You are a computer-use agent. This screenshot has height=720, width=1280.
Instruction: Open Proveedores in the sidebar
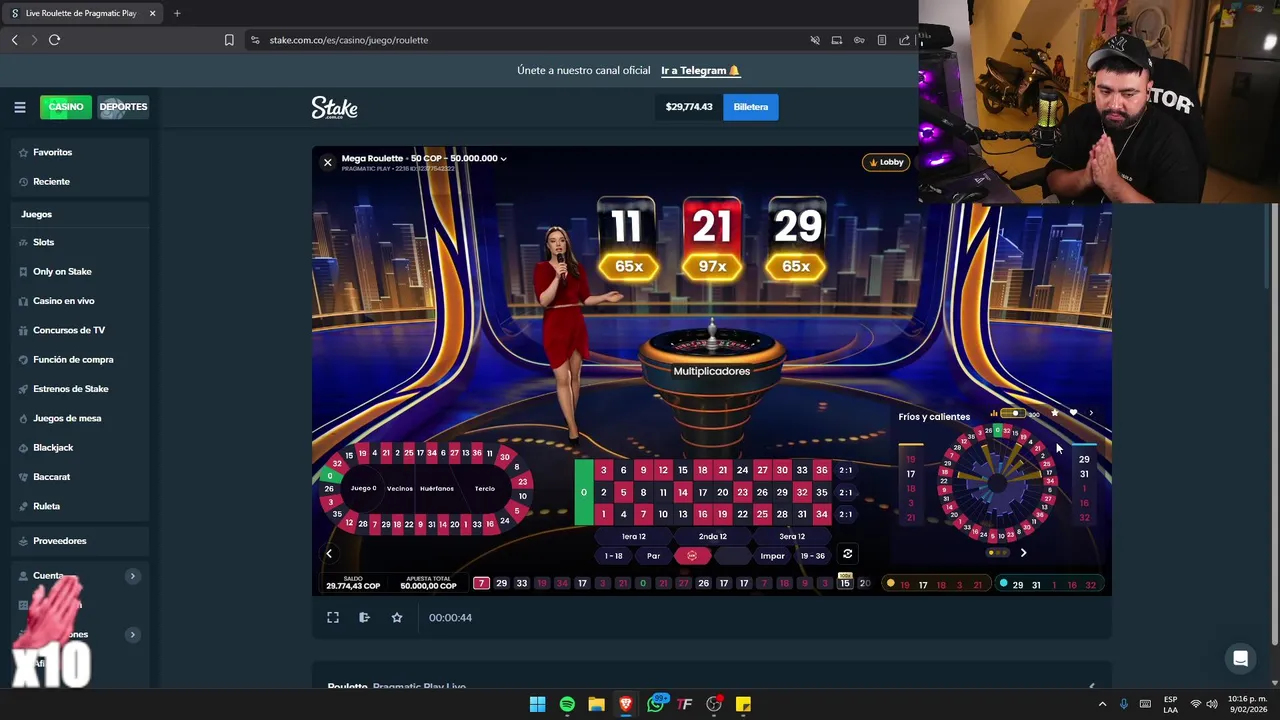[80, 541]
